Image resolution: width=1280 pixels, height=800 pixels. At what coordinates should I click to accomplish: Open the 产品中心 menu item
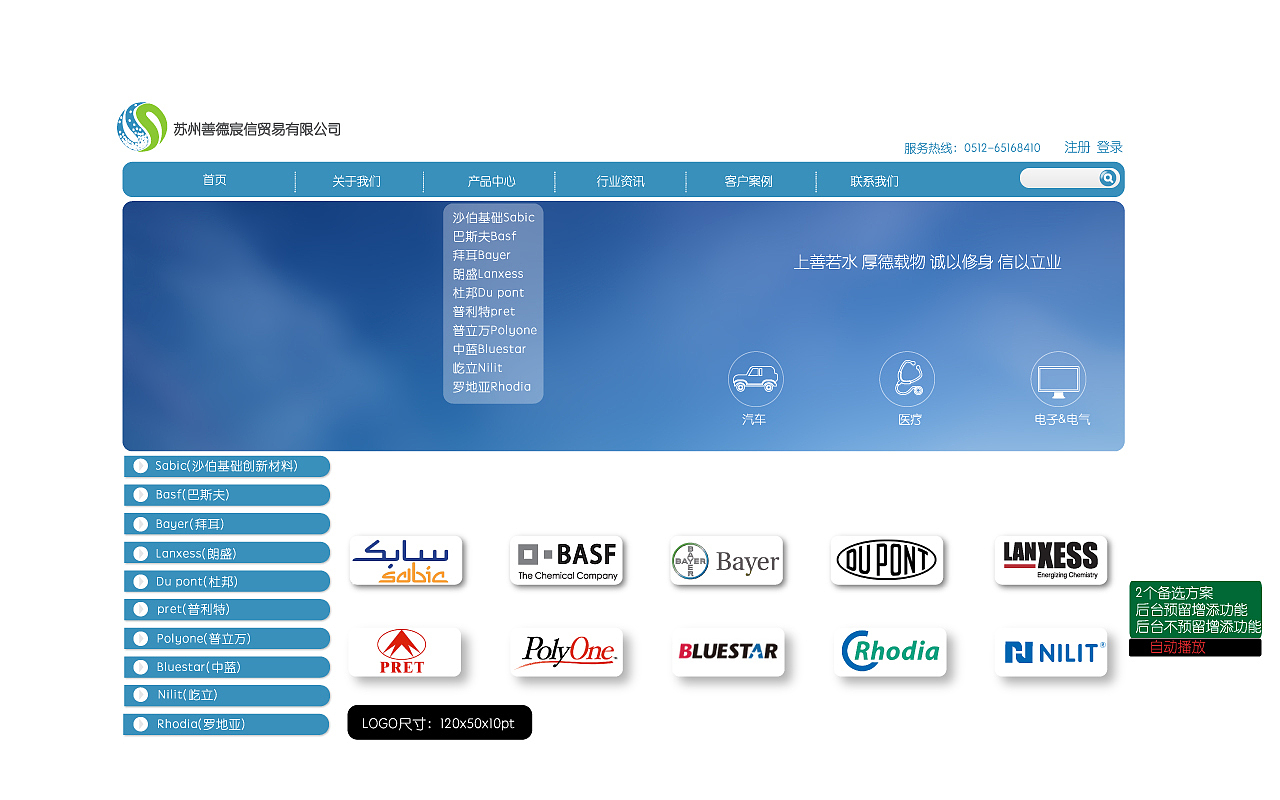[x=491, y=181]
